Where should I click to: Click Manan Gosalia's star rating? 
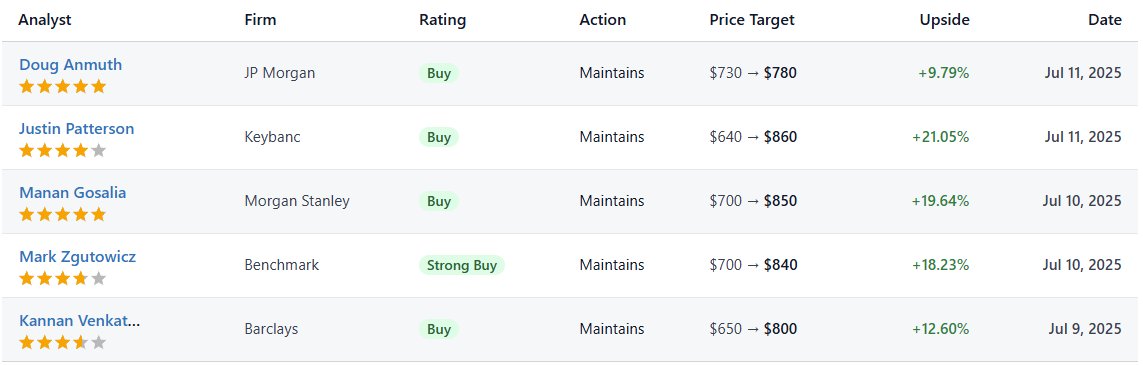click(63, 215)
